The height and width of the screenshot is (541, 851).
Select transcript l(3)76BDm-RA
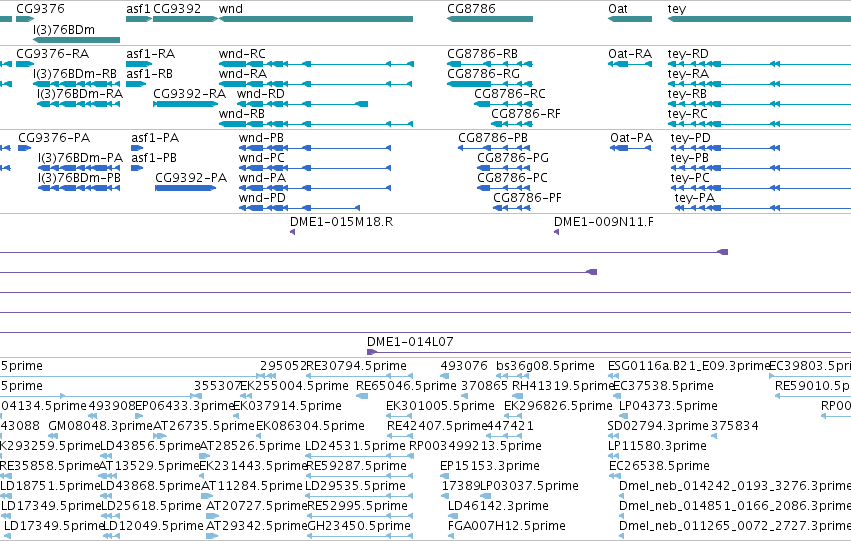[x=80, y=94]
